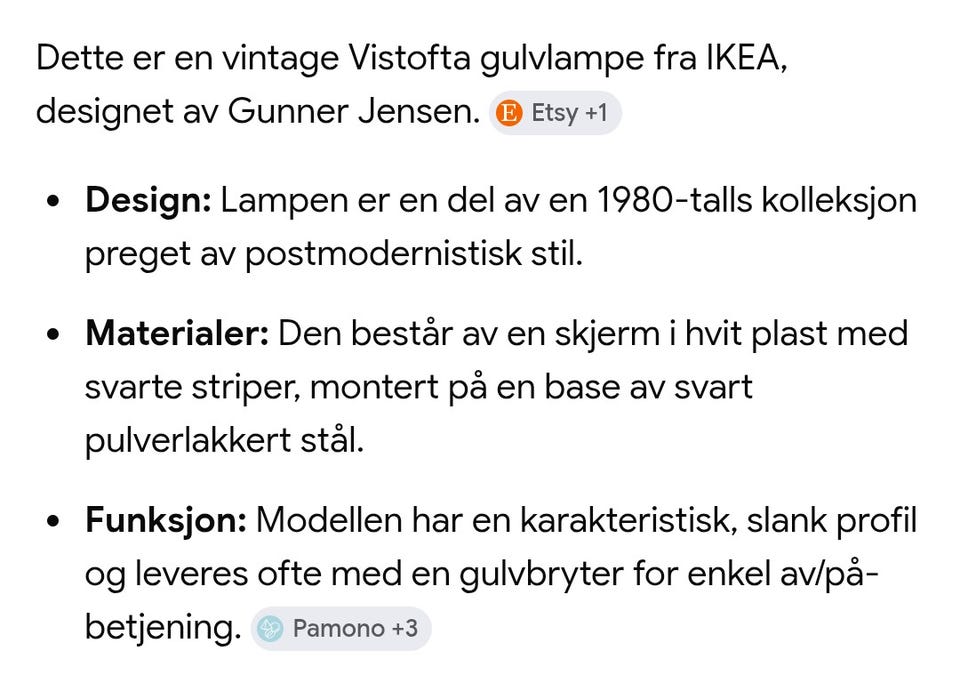
Task: Click the bold Funksjon: label
Action: 166,521
